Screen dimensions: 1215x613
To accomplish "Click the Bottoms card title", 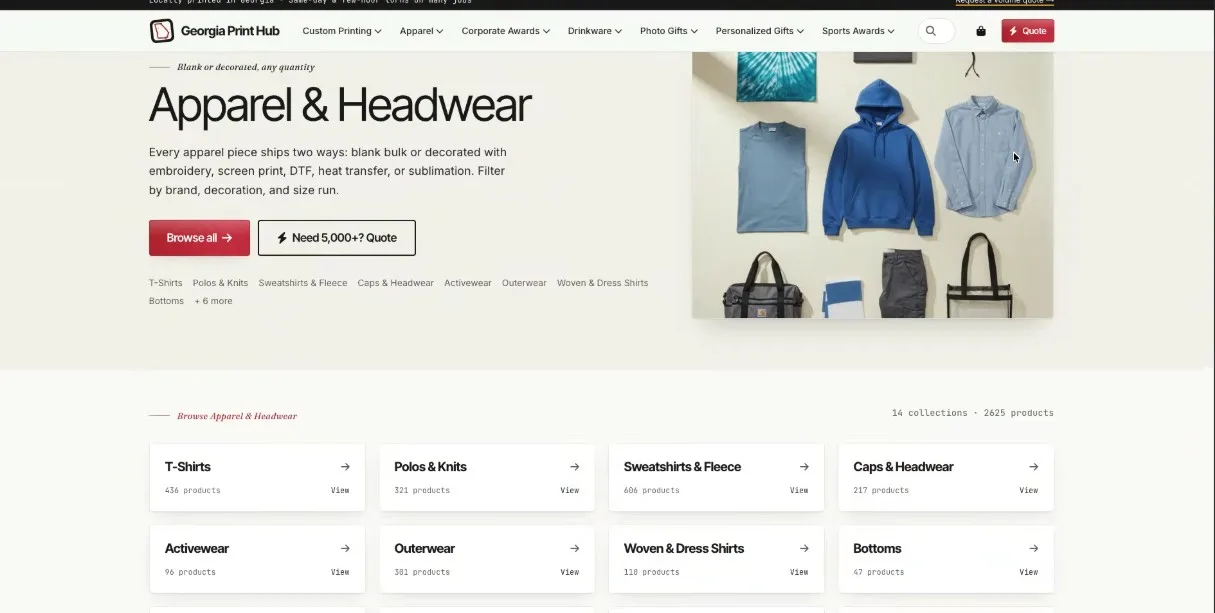I will coord(877,549).
